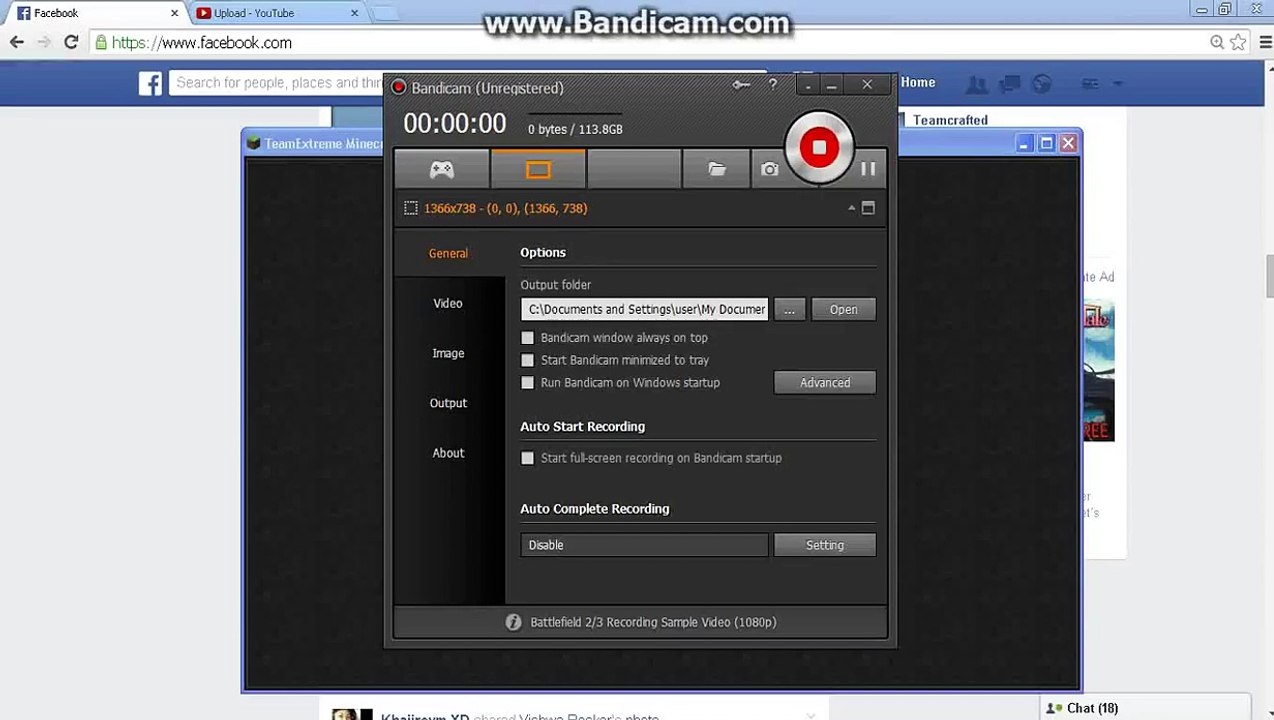The image size is (1274, 720).
Task: Open Facebook messages icon
Action: click(1009, 84)
